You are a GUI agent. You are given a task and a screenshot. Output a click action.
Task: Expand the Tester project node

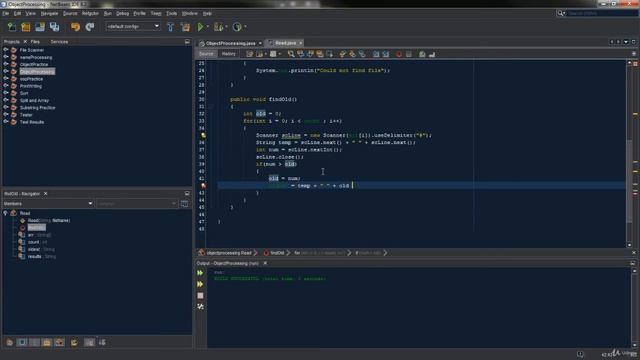click(x=6, y=115)
